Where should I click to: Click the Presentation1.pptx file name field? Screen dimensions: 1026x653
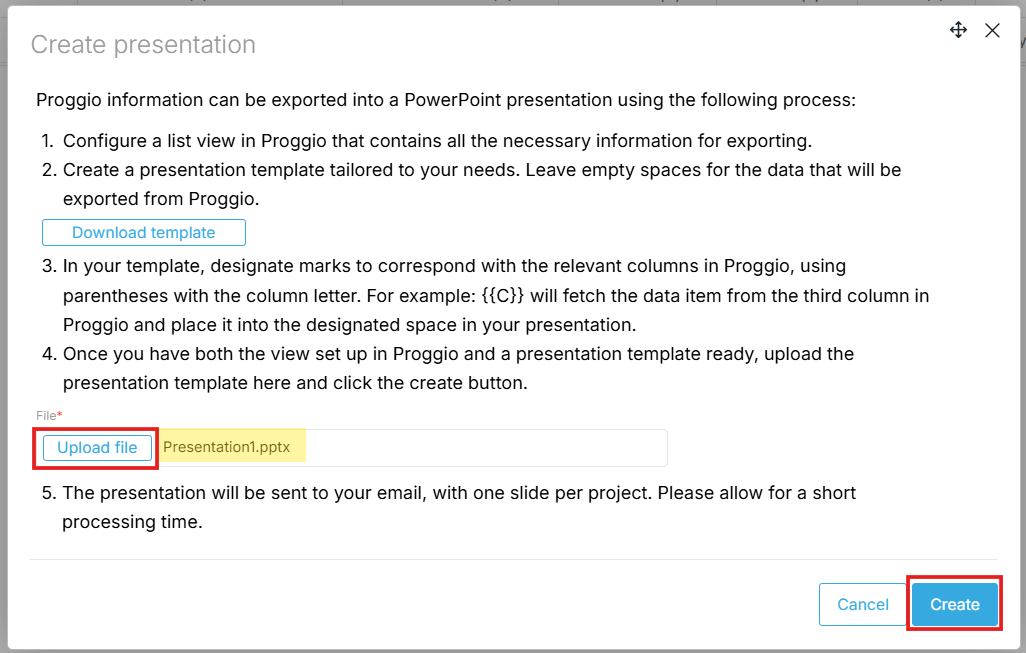[412, 448]
